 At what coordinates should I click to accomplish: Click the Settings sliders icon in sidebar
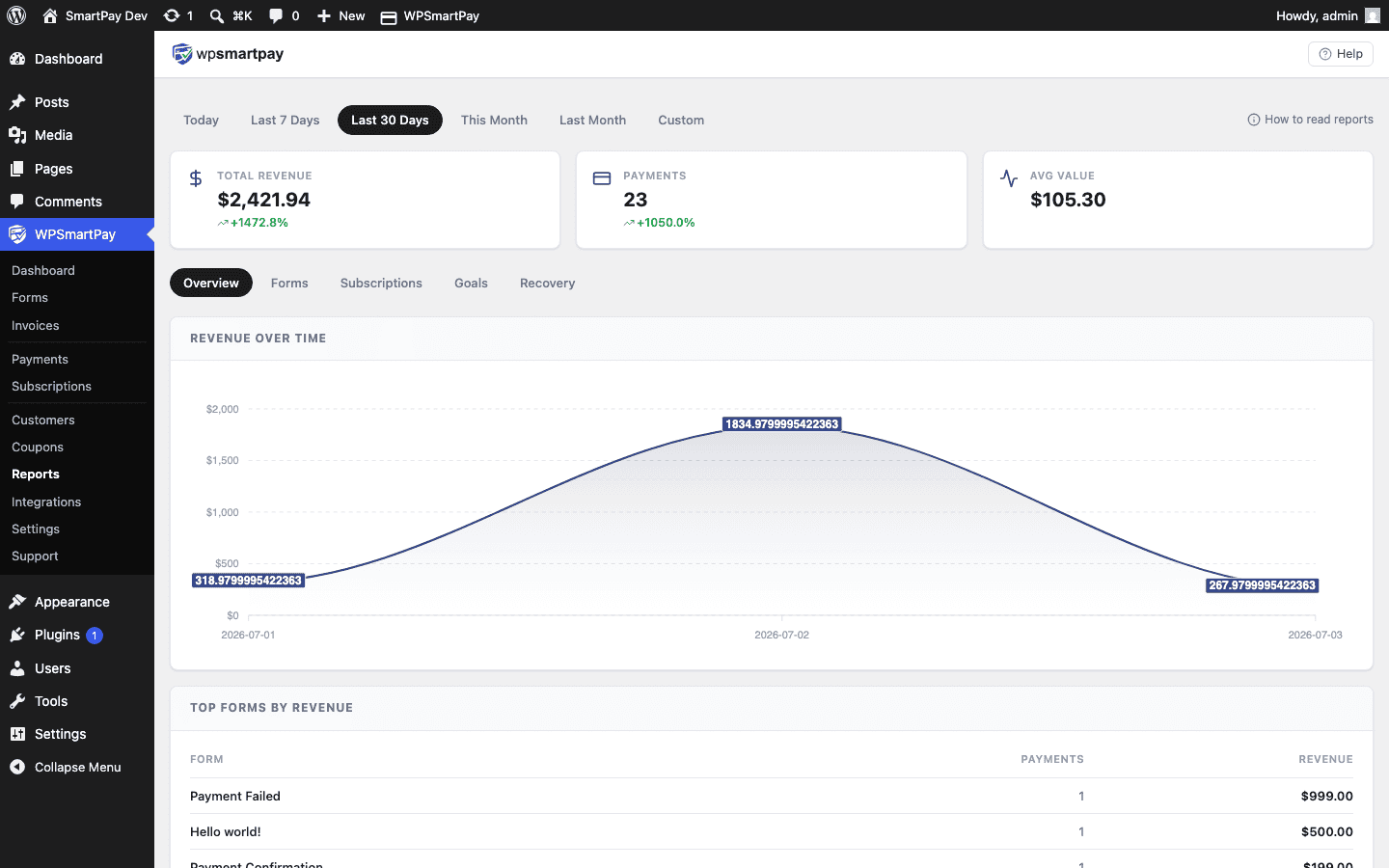point(17,734)
